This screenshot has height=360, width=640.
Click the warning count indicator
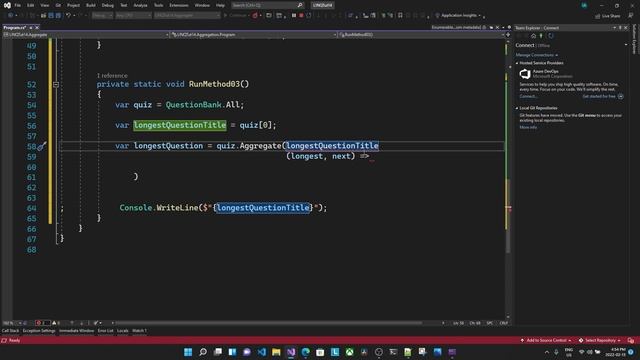(x=56, y=323)
